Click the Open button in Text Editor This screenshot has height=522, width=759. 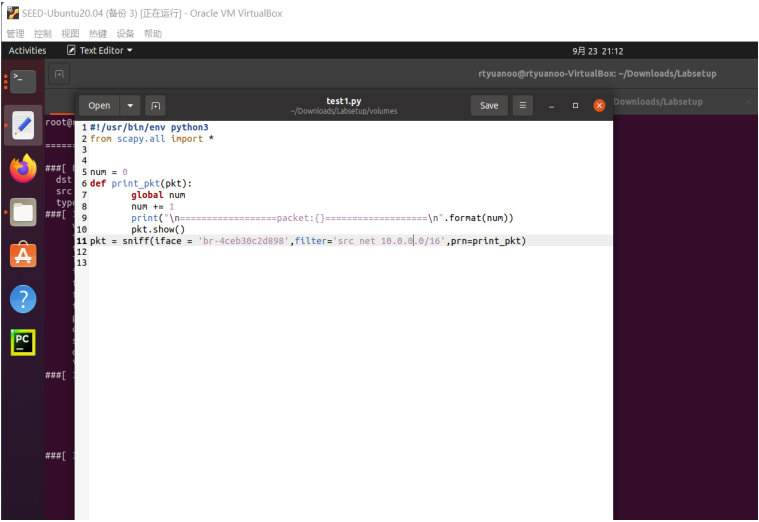pos(99,106)
